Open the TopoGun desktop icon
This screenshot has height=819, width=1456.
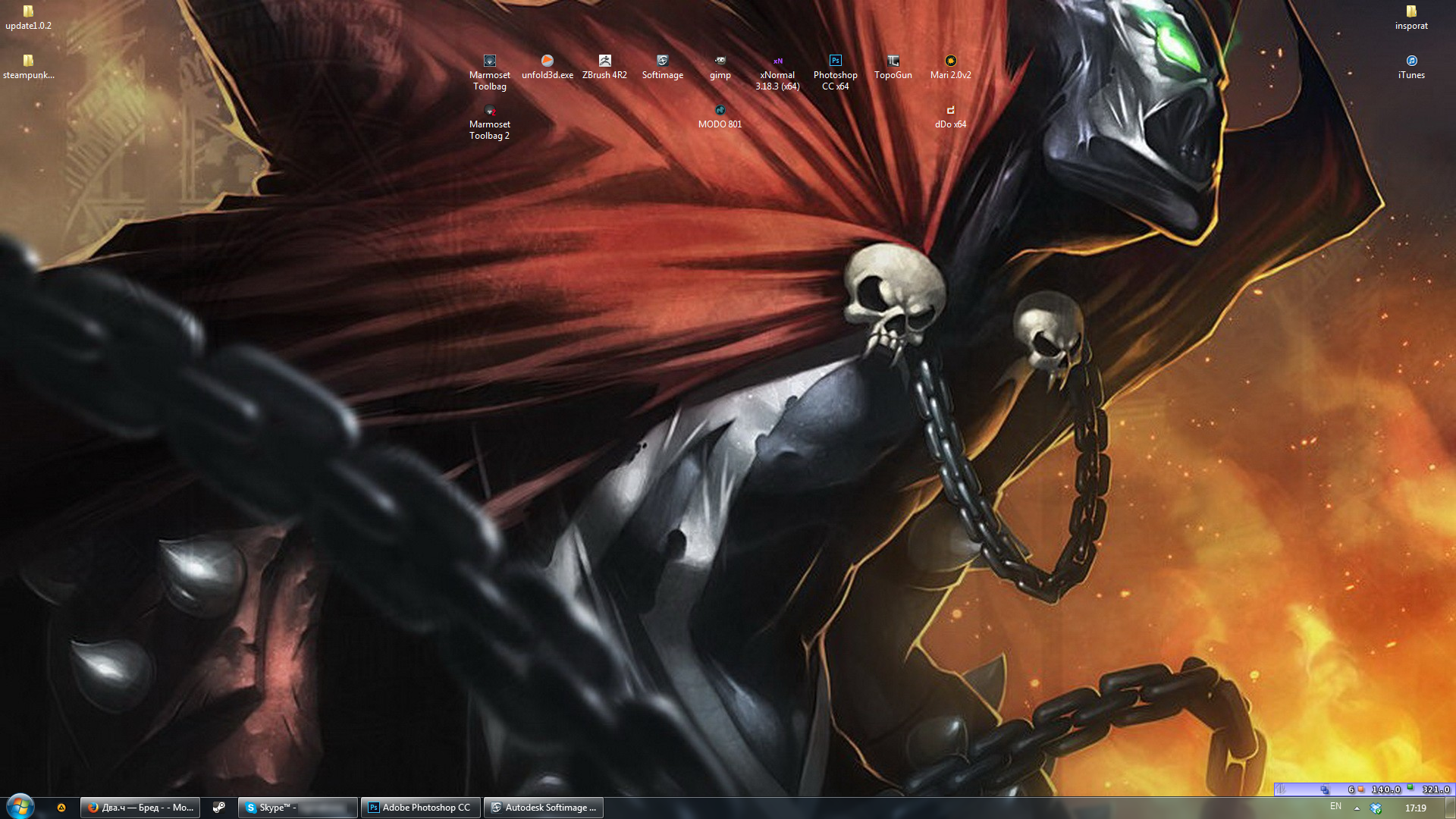(893, 61)
